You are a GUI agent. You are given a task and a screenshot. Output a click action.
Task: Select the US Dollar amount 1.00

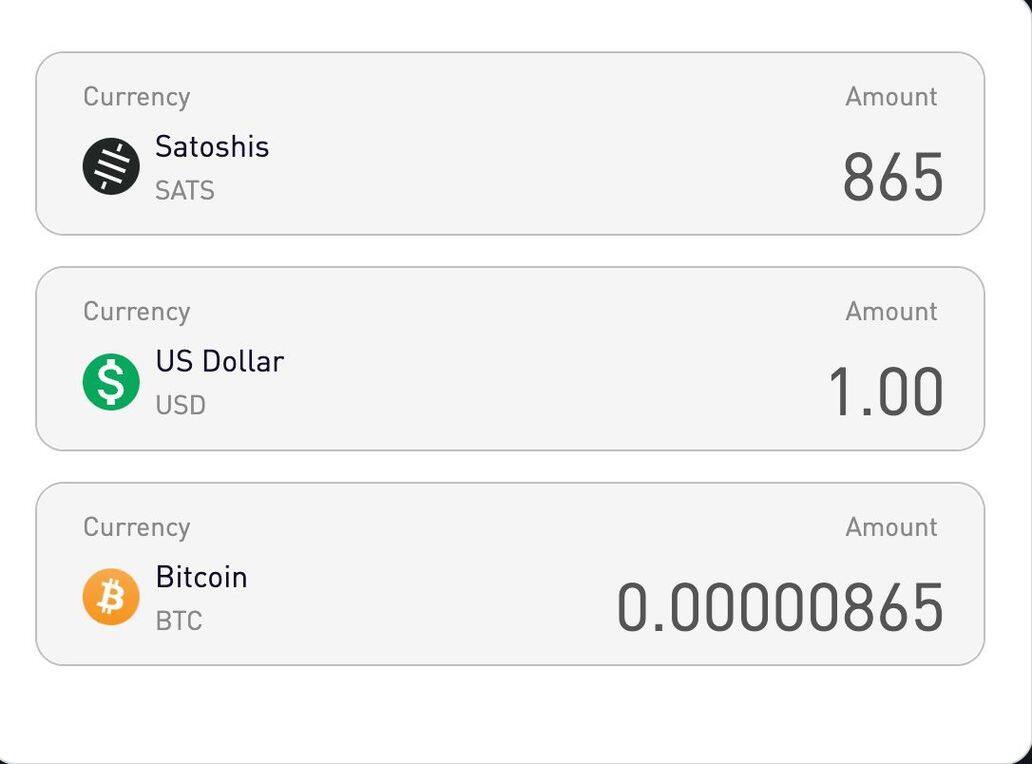pyautogui.click(x=885, y=392)
